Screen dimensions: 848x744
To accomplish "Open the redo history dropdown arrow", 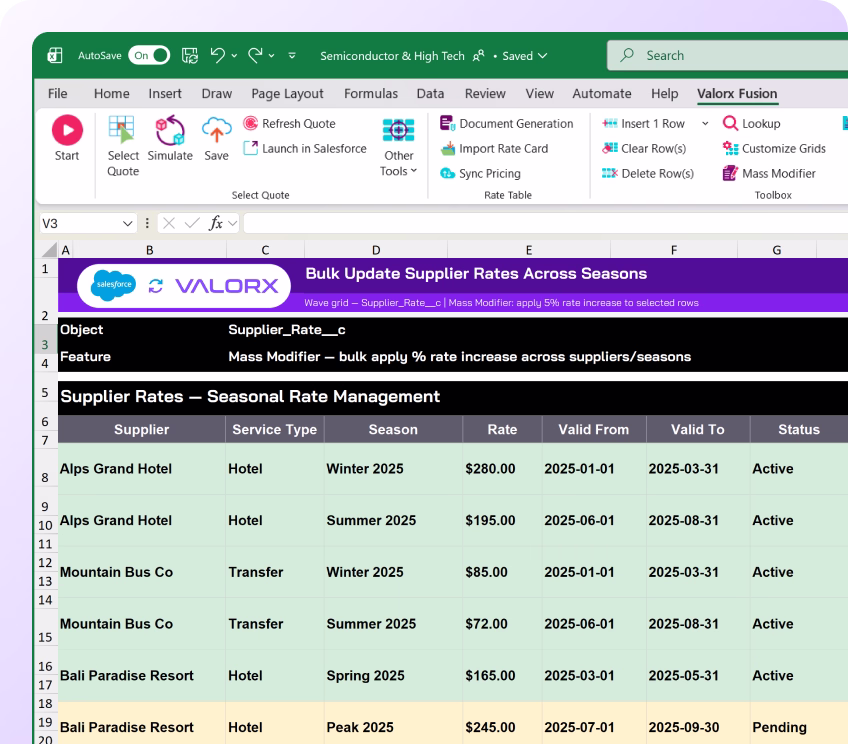I will click(x=271, y=56).
